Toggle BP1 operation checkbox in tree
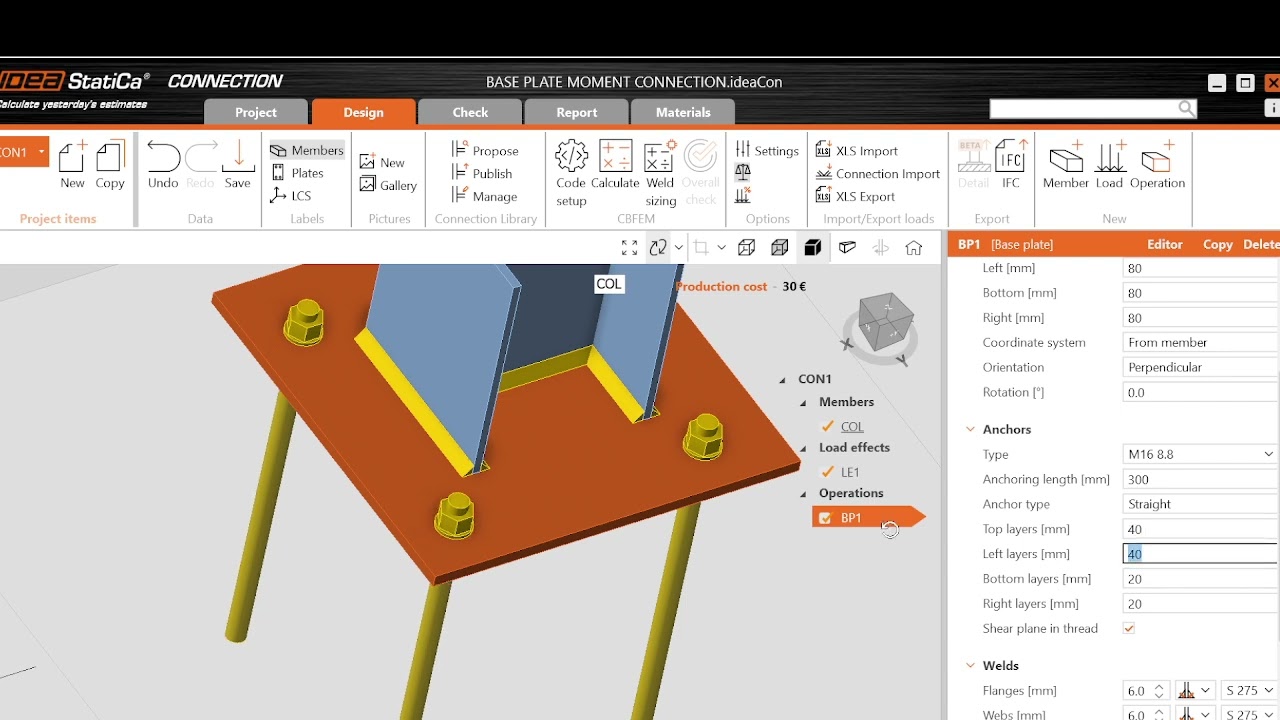The width and height of the screenshot is (1280, 720). [x=825, y=518]
